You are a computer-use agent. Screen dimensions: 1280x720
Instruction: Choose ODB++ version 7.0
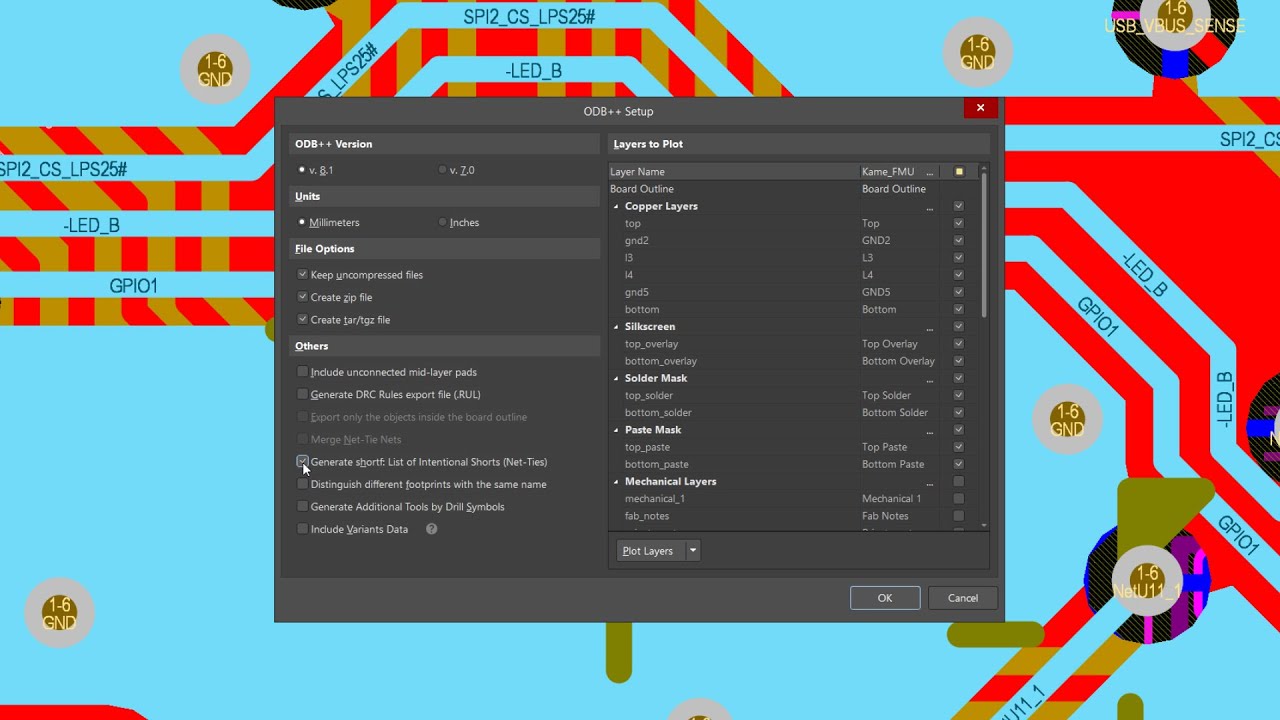(443, 170)
